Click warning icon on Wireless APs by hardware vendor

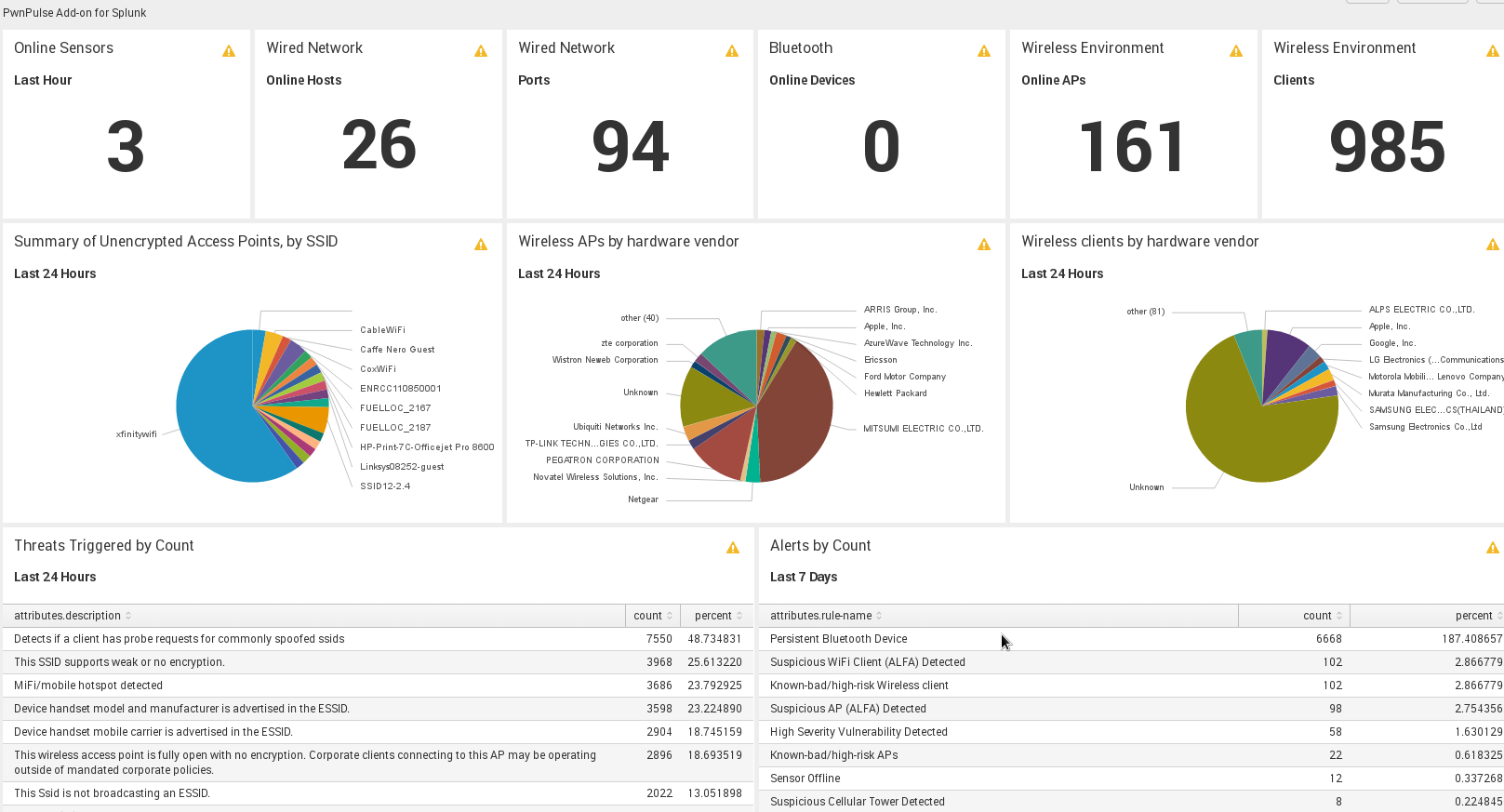click(984, 245)
